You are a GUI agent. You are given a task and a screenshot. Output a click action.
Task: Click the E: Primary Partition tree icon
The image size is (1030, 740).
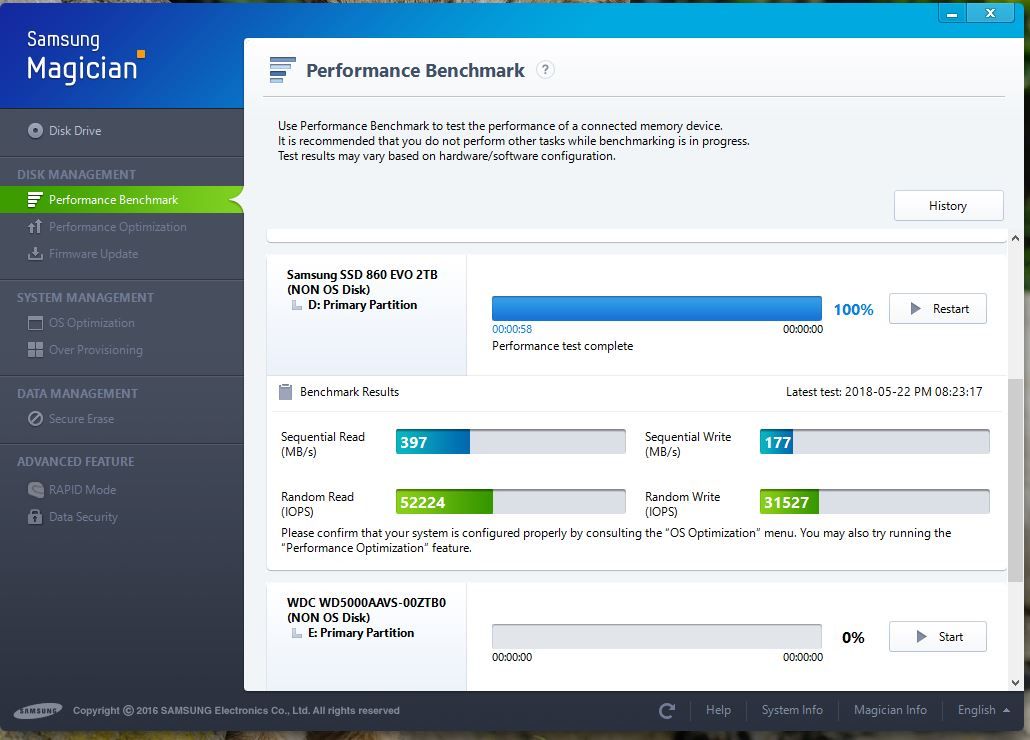click(x=297, y=633)
